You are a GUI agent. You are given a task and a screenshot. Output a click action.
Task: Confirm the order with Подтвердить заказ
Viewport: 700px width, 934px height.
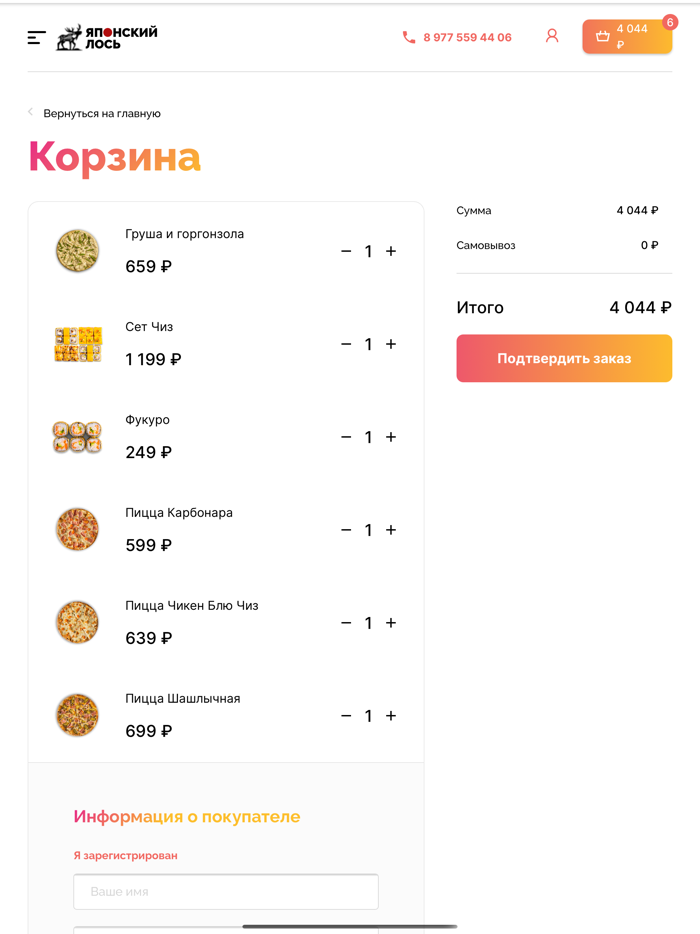pyautogui.click(x=564, y=358)
